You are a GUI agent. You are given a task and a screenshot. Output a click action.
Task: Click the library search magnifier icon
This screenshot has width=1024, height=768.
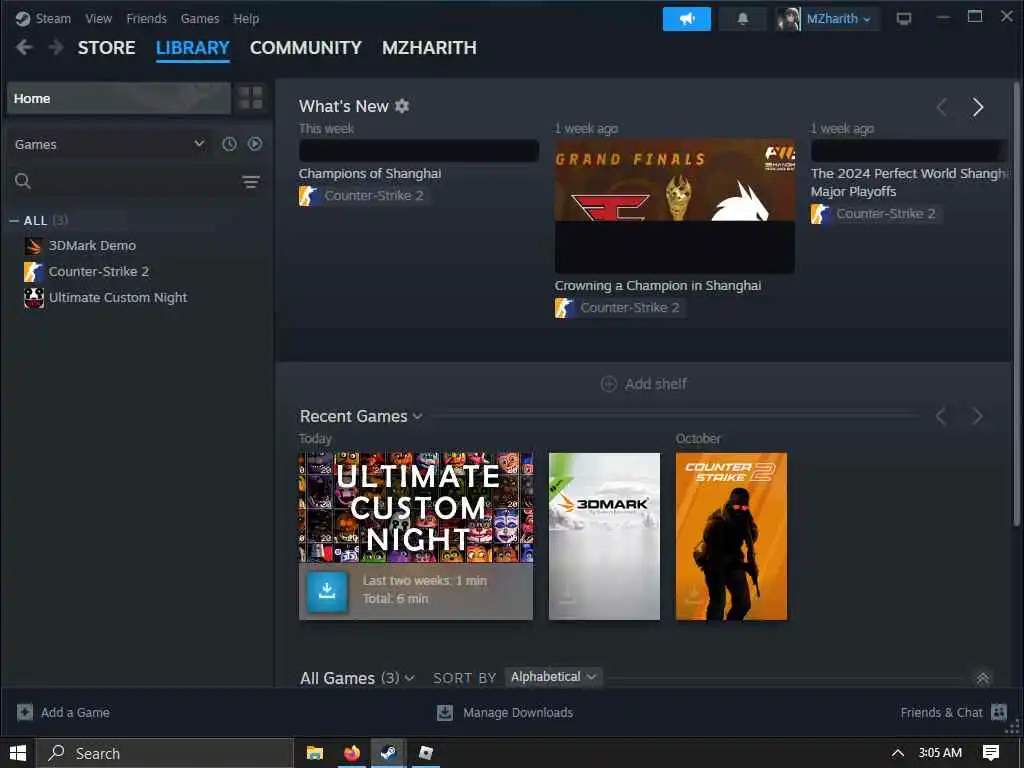pyautogui.click(x=23, y=181)
